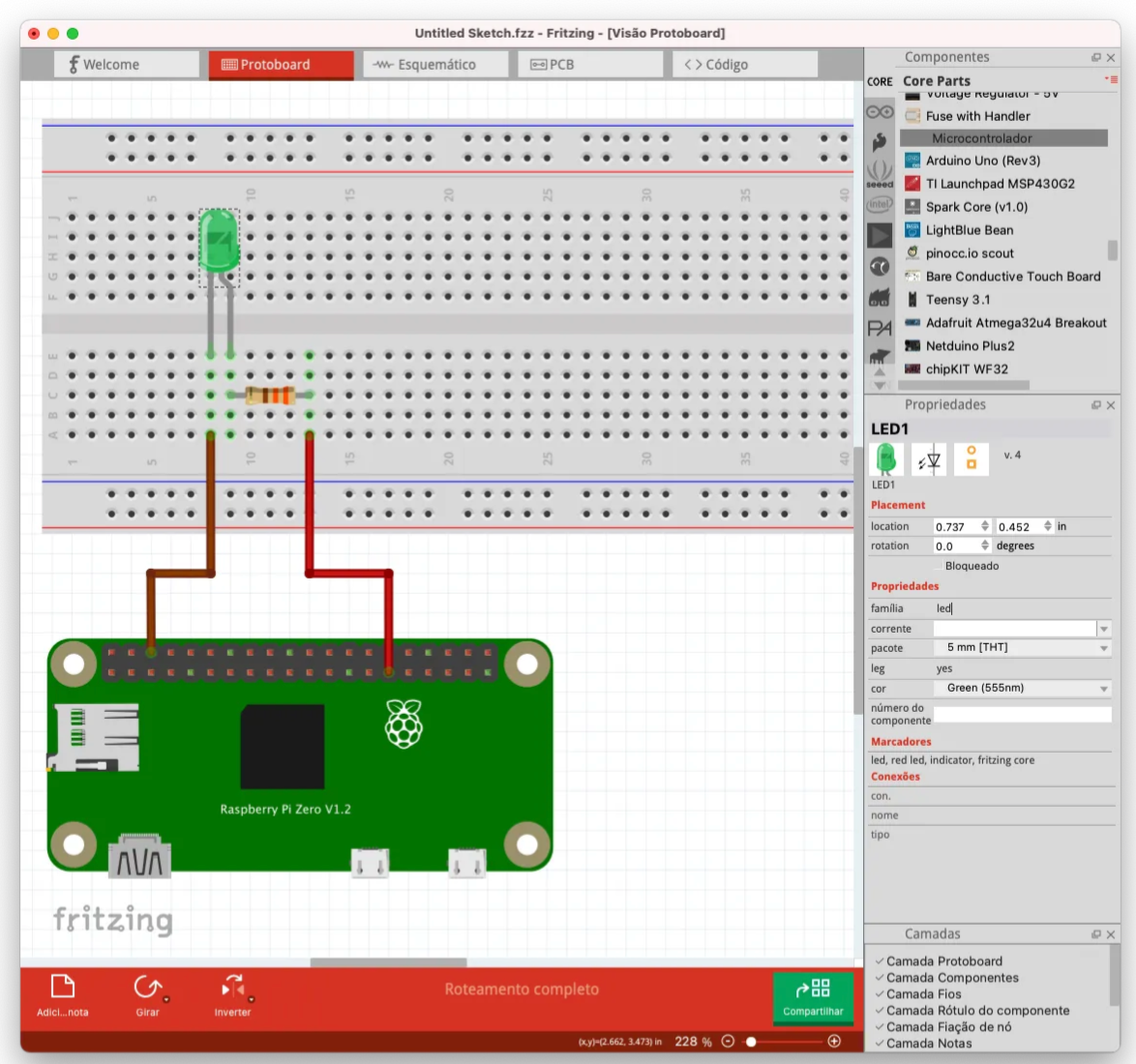This screenshot has height=1064, width=1136.
Task: Open the pacote 5 mm [THT] dropdown
Action: (1022, 647)
